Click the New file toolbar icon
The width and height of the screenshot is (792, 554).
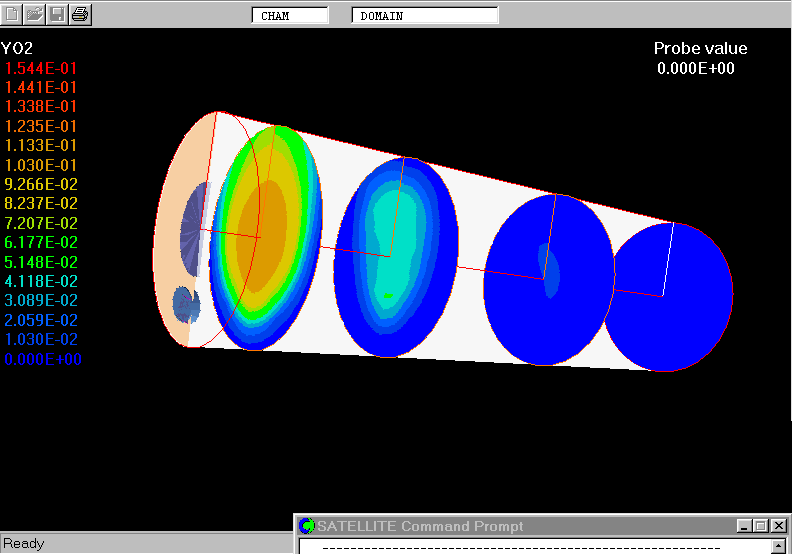[x=13, y=14]
